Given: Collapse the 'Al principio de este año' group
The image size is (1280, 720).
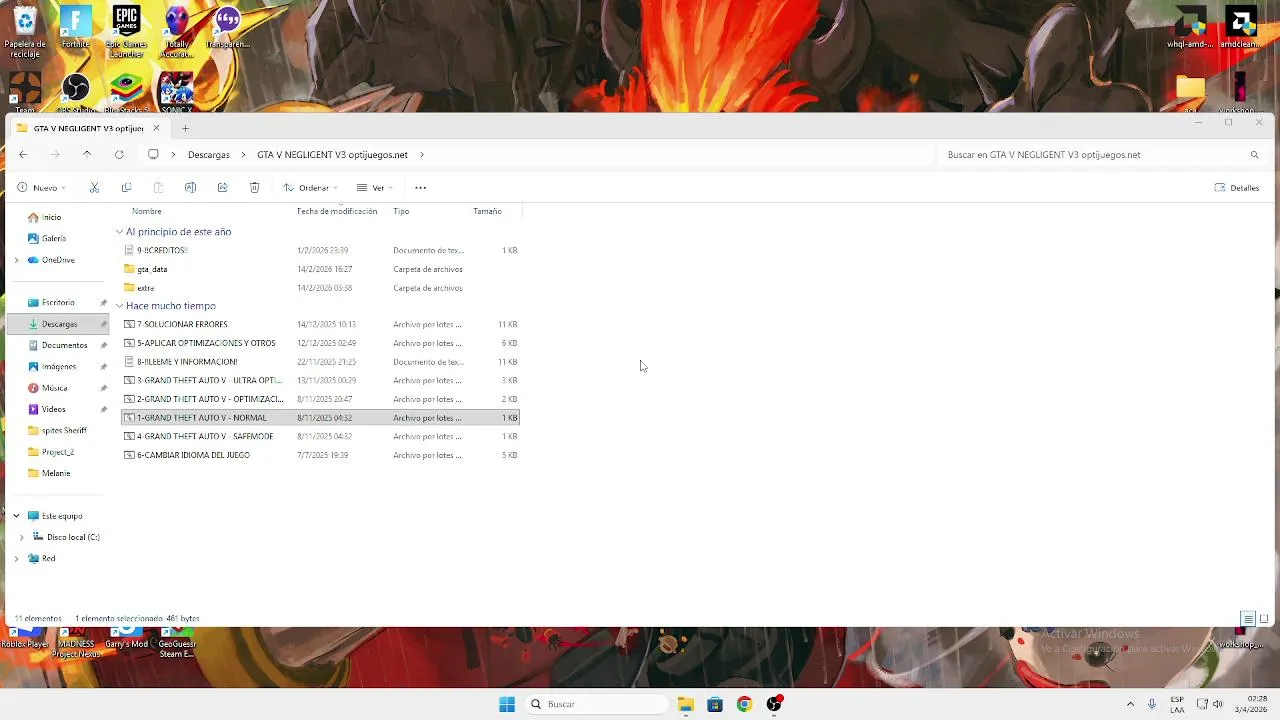Looking at the screenshot, I should pyautogui.click(x=119, y=232).
